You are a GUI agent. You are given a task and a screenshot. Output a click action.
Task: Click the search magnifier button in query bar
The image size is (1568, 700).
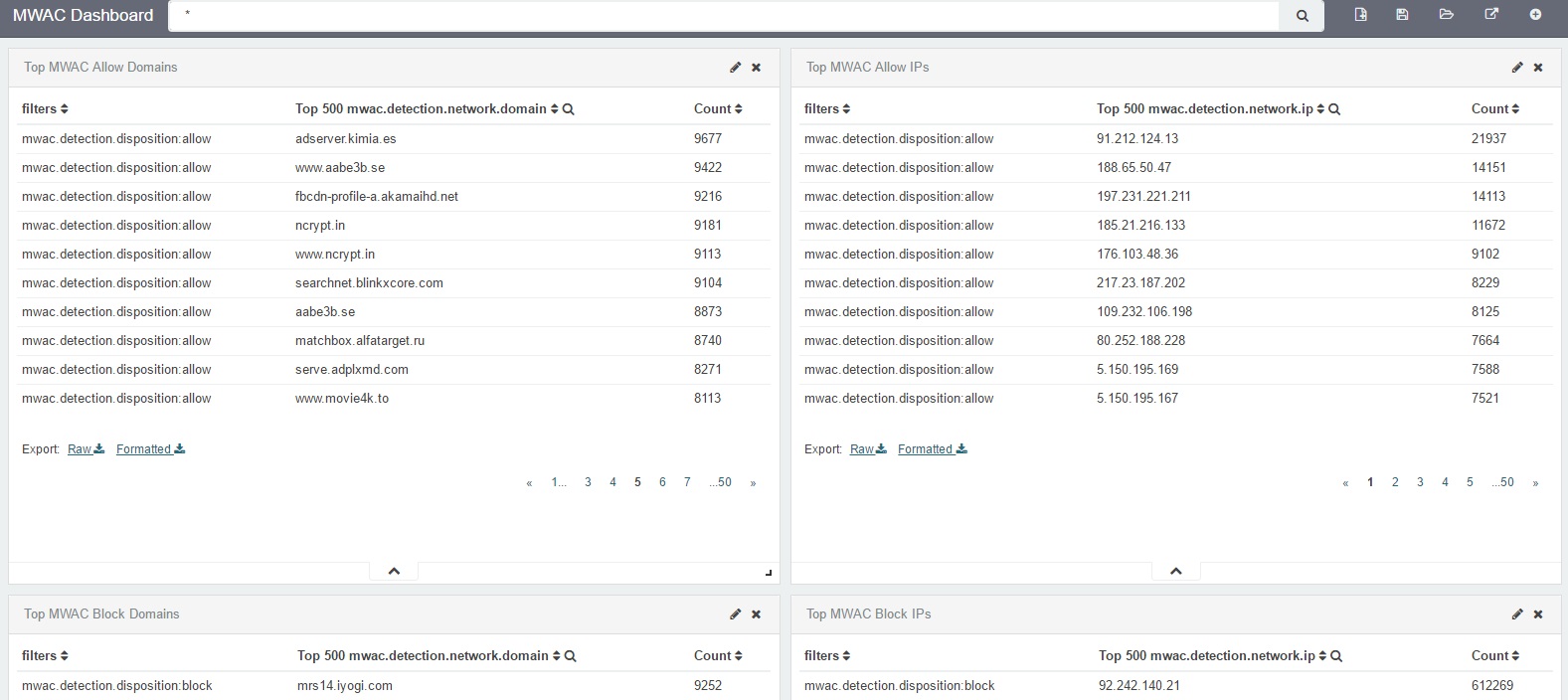pos(1302,16)
